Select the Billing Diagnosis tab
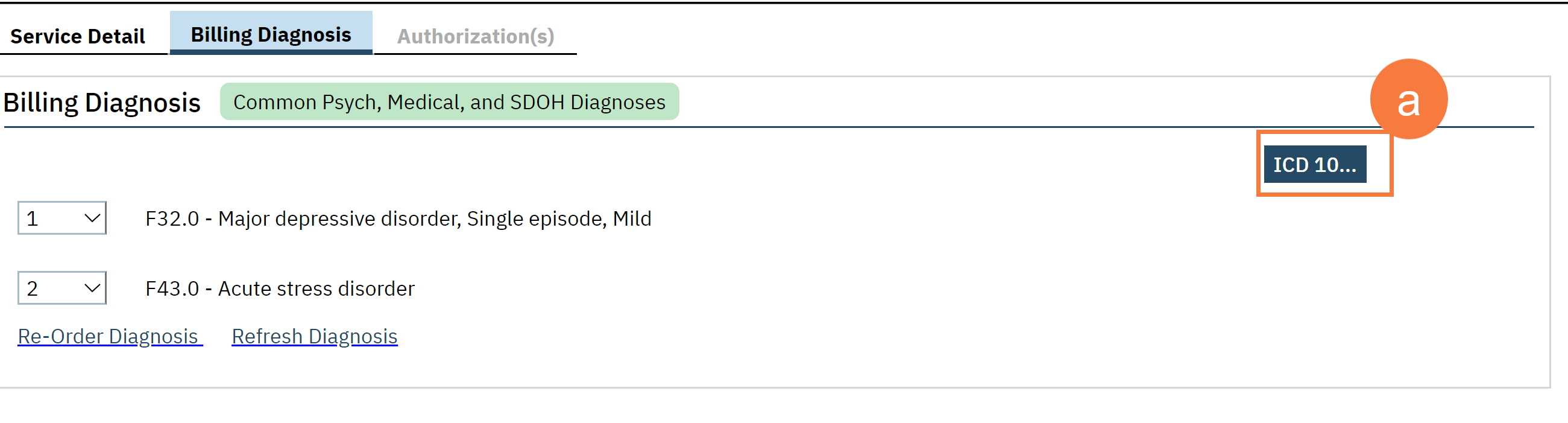The height and width of the screenshot is (423, 1568). pyautogui.click(x=271, y=35)
